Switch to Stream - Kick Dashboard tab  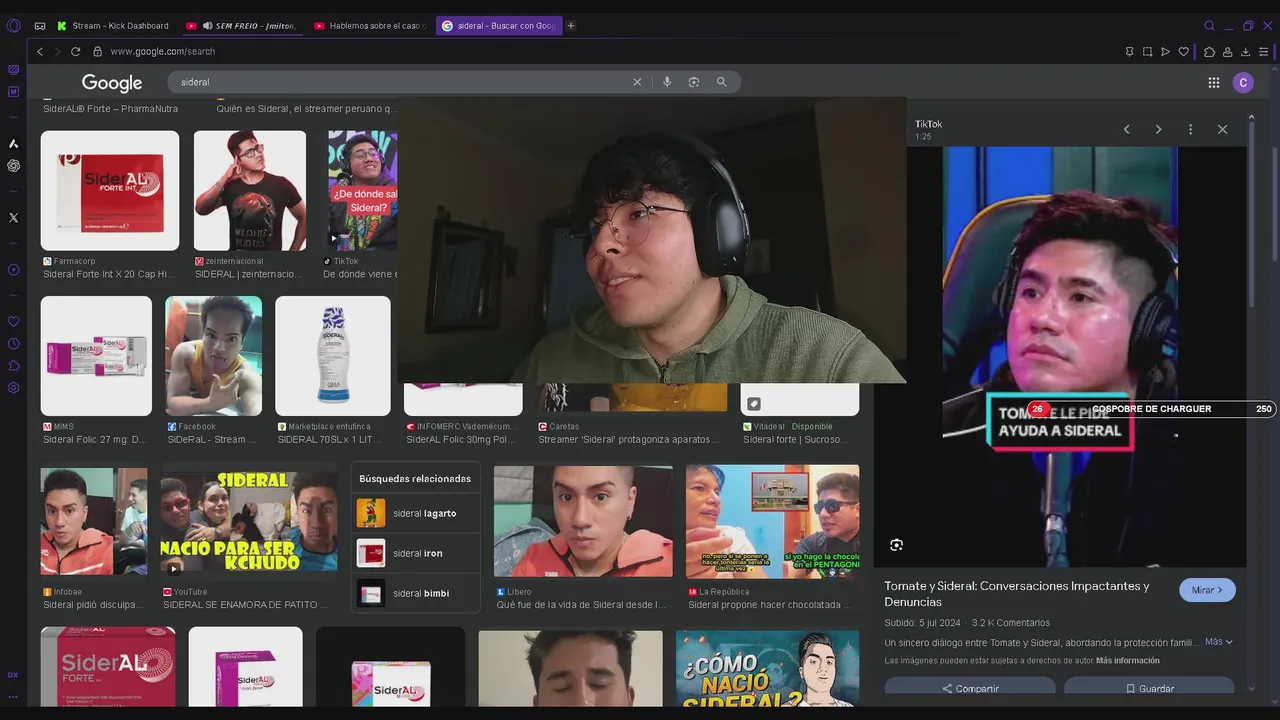(x=112, y=26)
